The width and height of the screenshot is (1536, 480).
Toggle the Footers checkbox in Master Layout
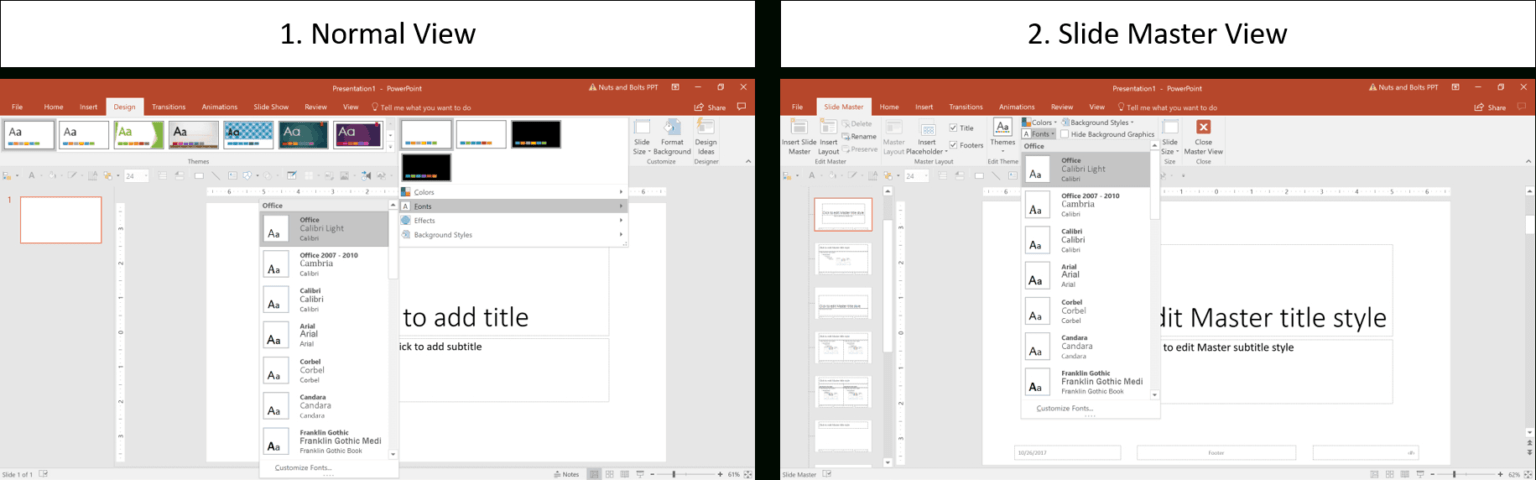click(953, 145)
